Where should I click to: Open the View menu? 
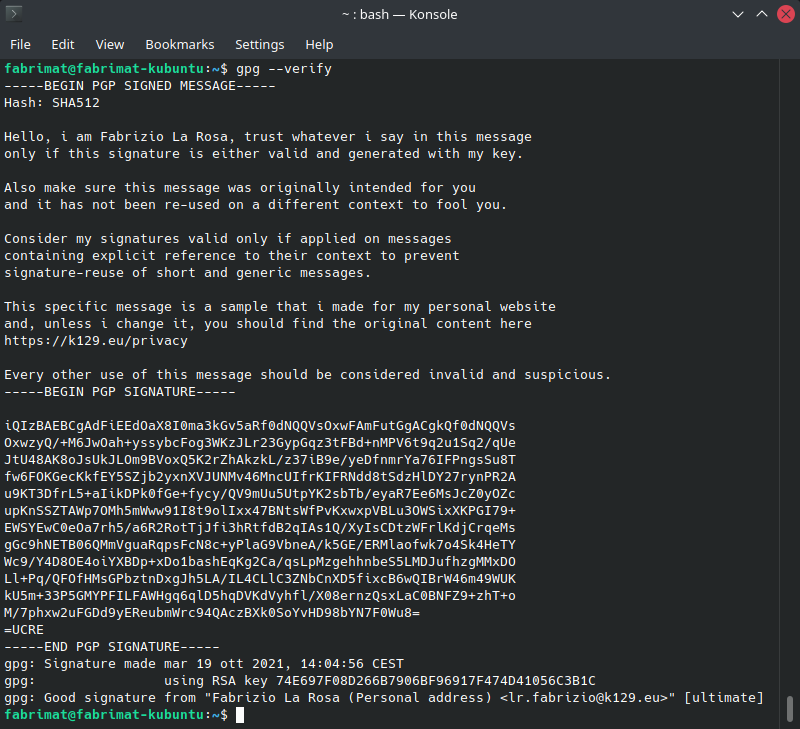(110, 44)
